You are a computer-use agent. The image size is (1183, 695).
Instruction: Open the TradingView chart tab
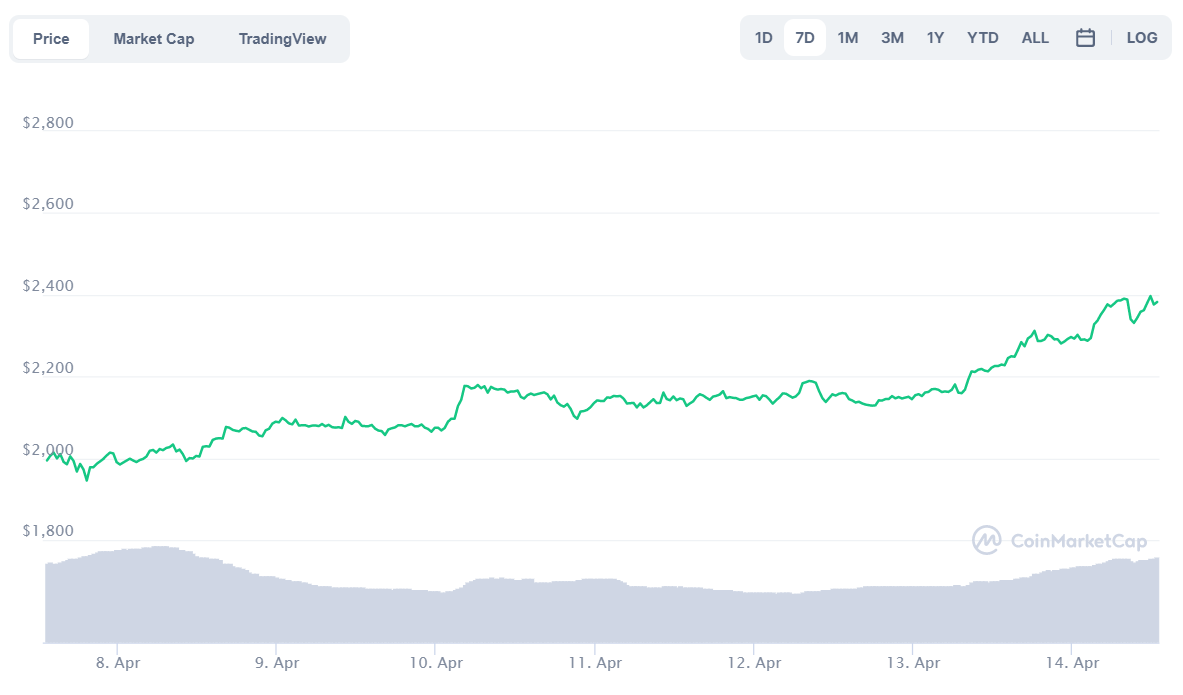[282, 39]
